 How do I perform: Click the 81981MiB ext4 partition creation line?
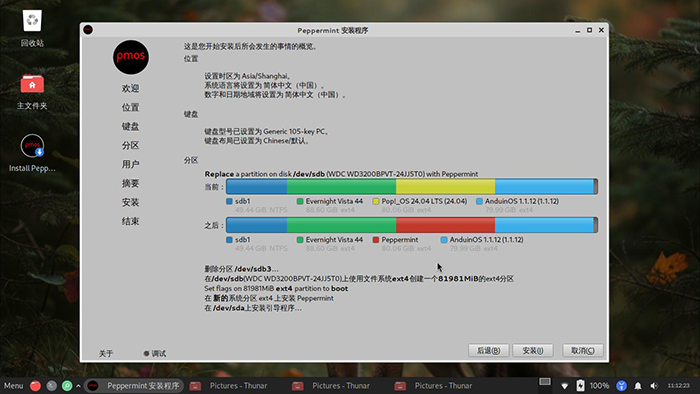click(359, 279)
